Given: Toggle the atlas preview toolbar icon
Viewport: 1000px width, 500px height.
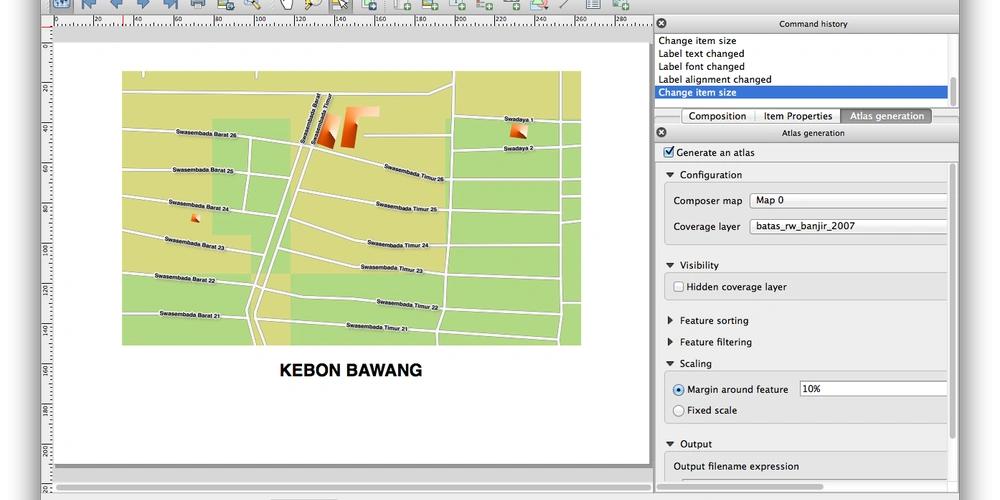Looking at the screenshot, I should click(61, 3).
